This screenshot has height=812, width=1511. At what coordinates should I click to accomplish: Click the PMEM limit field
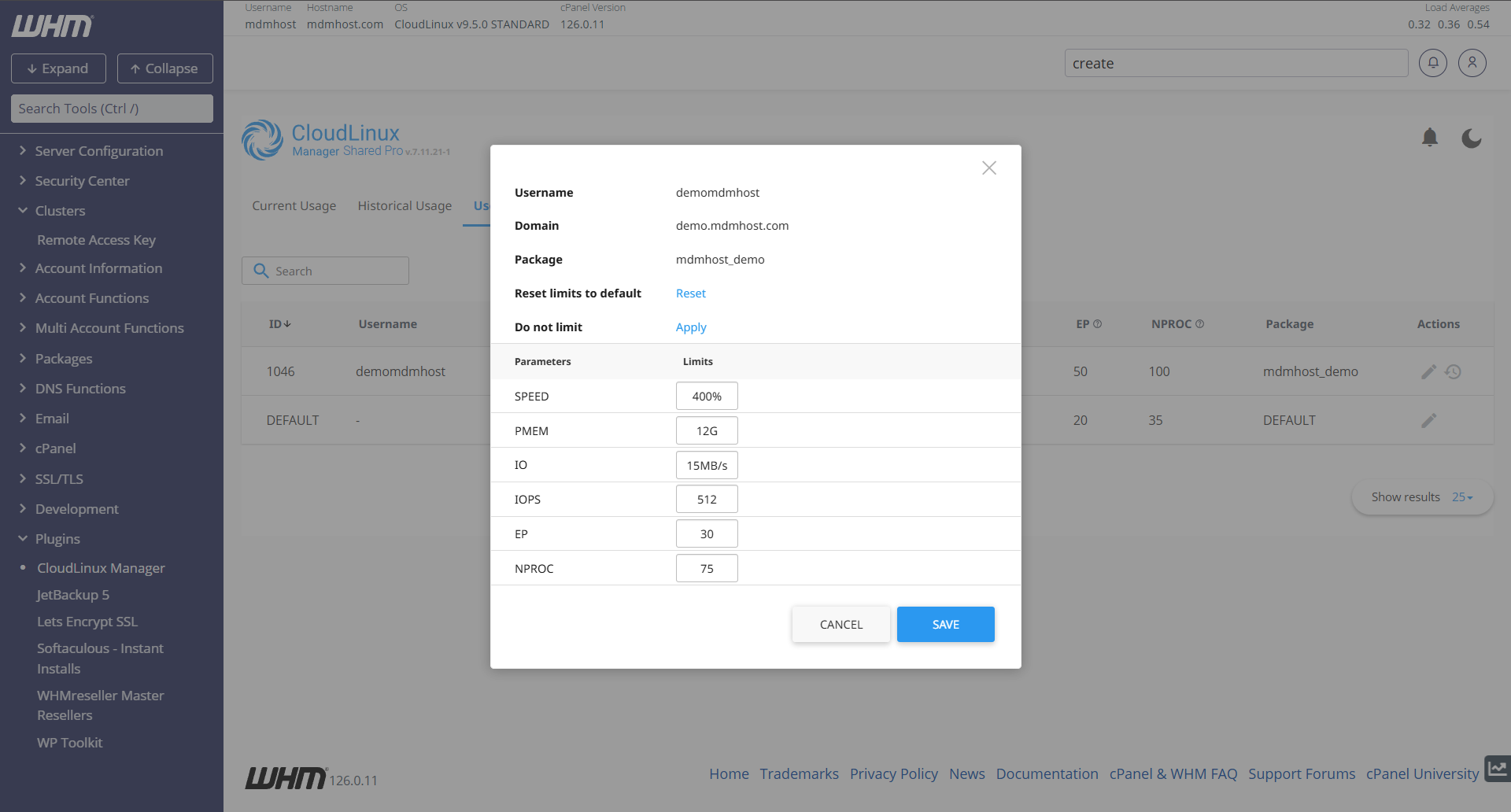click(x=707, y=430)
